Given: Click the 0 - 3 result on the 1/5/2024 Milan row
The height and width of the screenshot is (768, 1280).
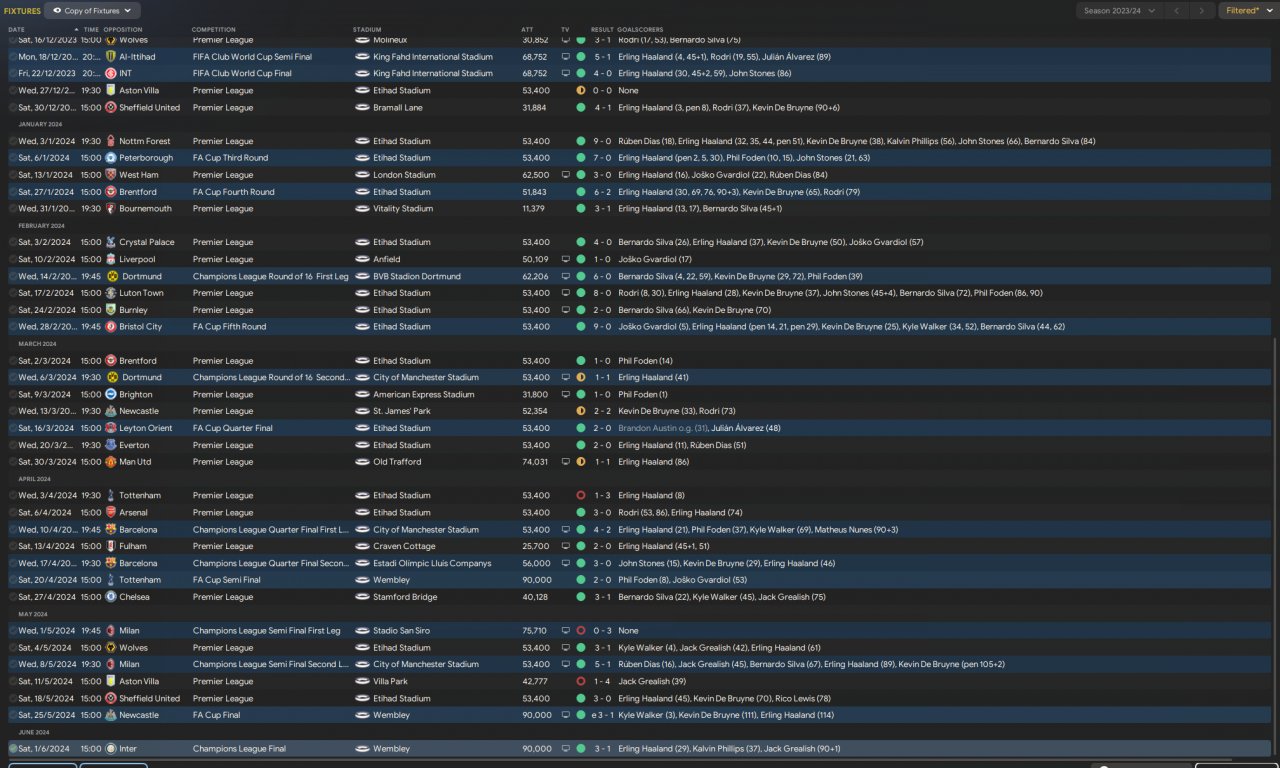Looking at the screenshot, I should click(602, 631).
